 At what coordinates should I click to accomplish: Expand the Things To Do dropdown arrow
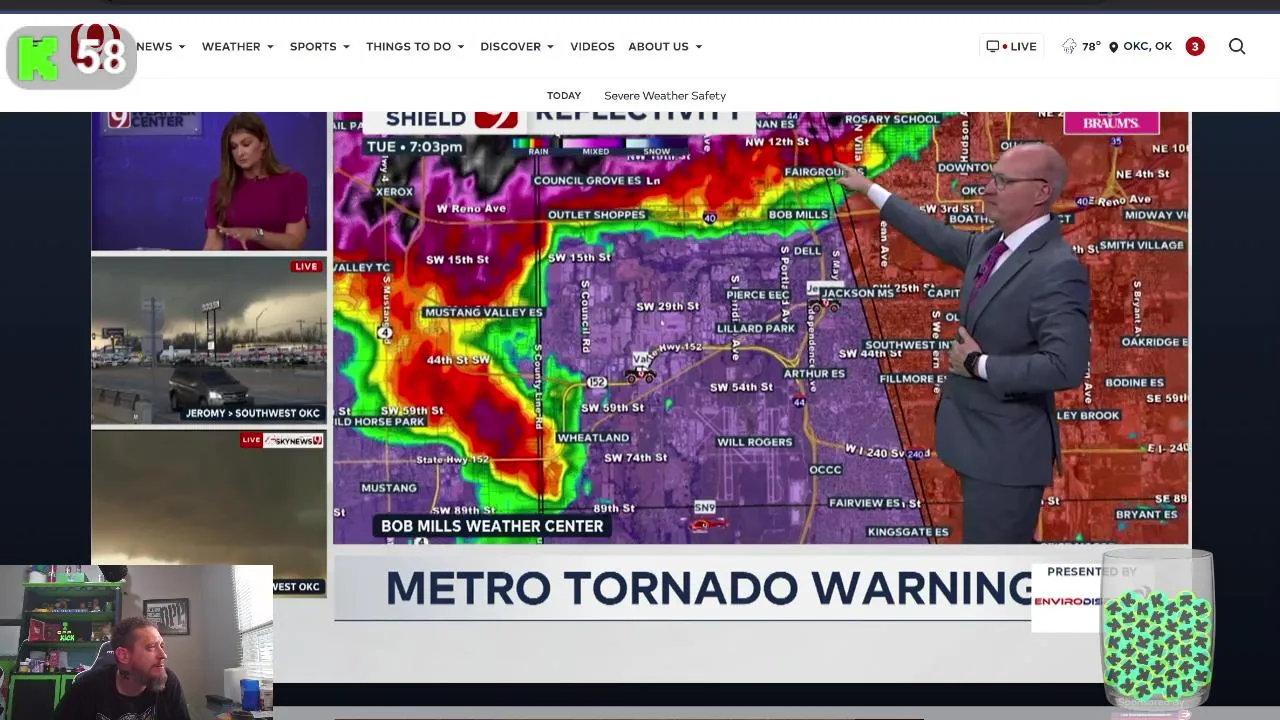point(461,47)
